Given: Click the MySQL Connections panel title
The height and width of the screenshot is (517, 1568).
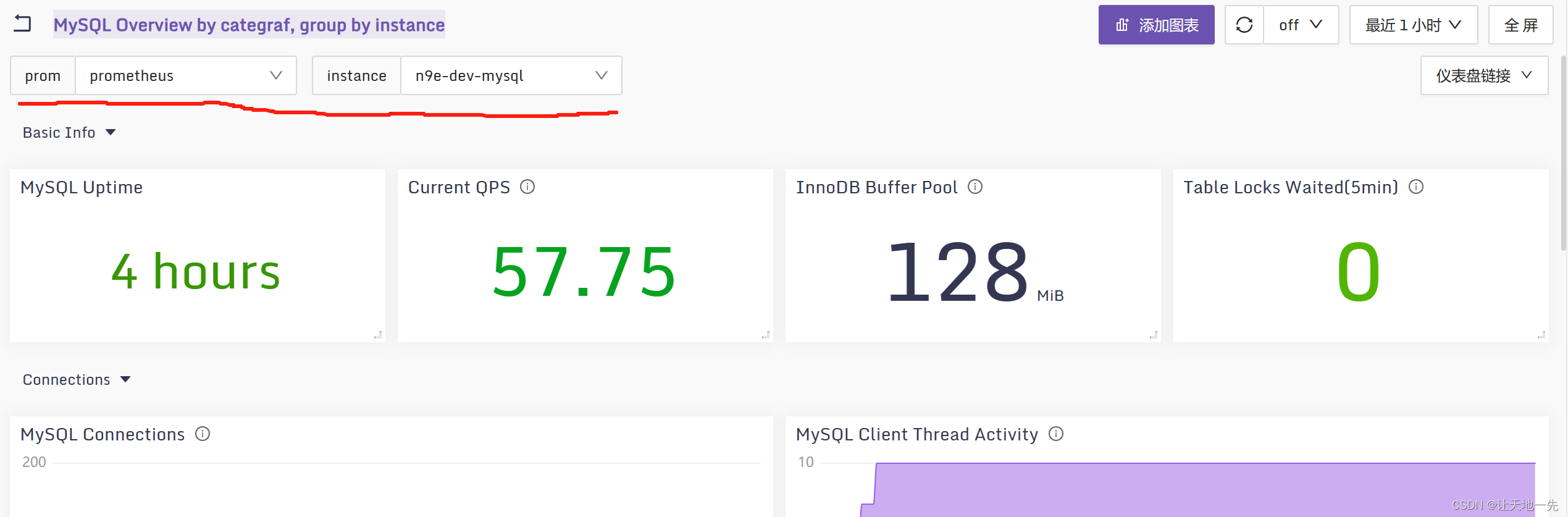Looking at the screenshot, I should click(x=103, y=434).
